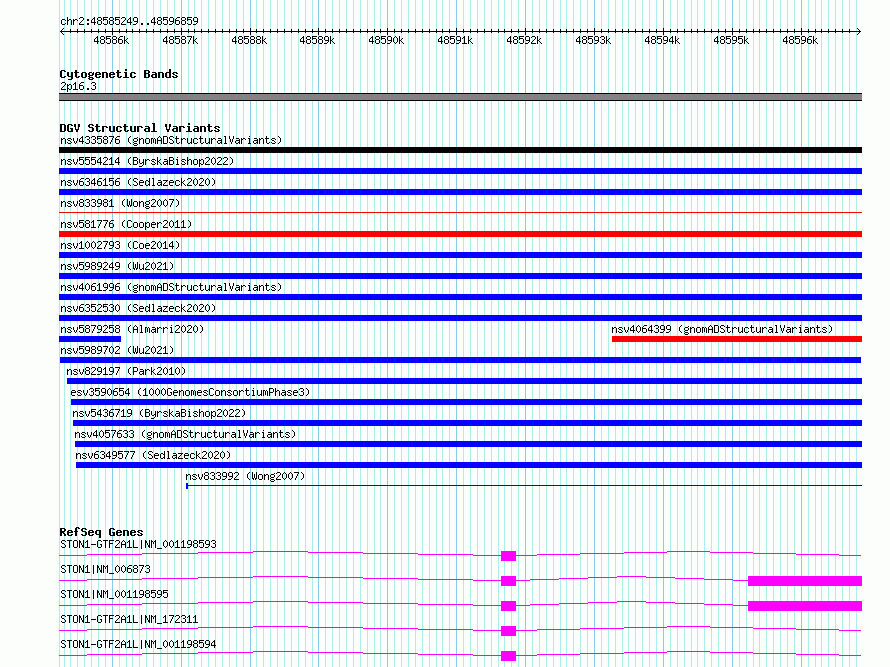This screenshot has height=667, width=890.
Task: Select the thin red nsv833981 variant line
Action: (460, 212)
